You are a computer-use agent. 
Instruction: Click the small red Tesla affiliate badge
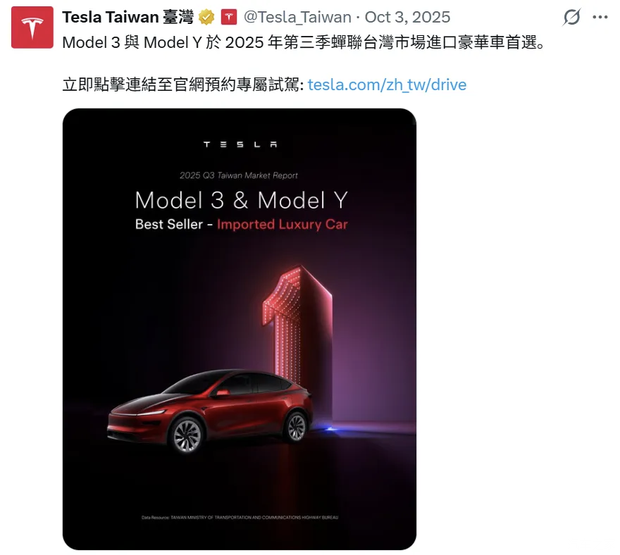click(x=229, y=17)
